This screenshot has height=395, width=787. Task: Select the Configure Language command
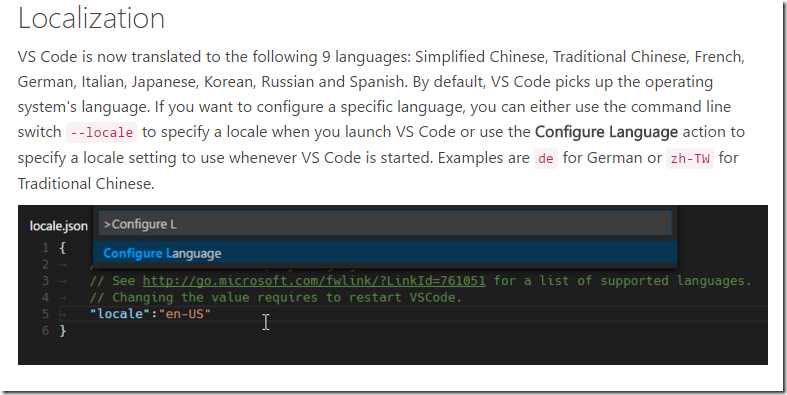coord(385,253)
